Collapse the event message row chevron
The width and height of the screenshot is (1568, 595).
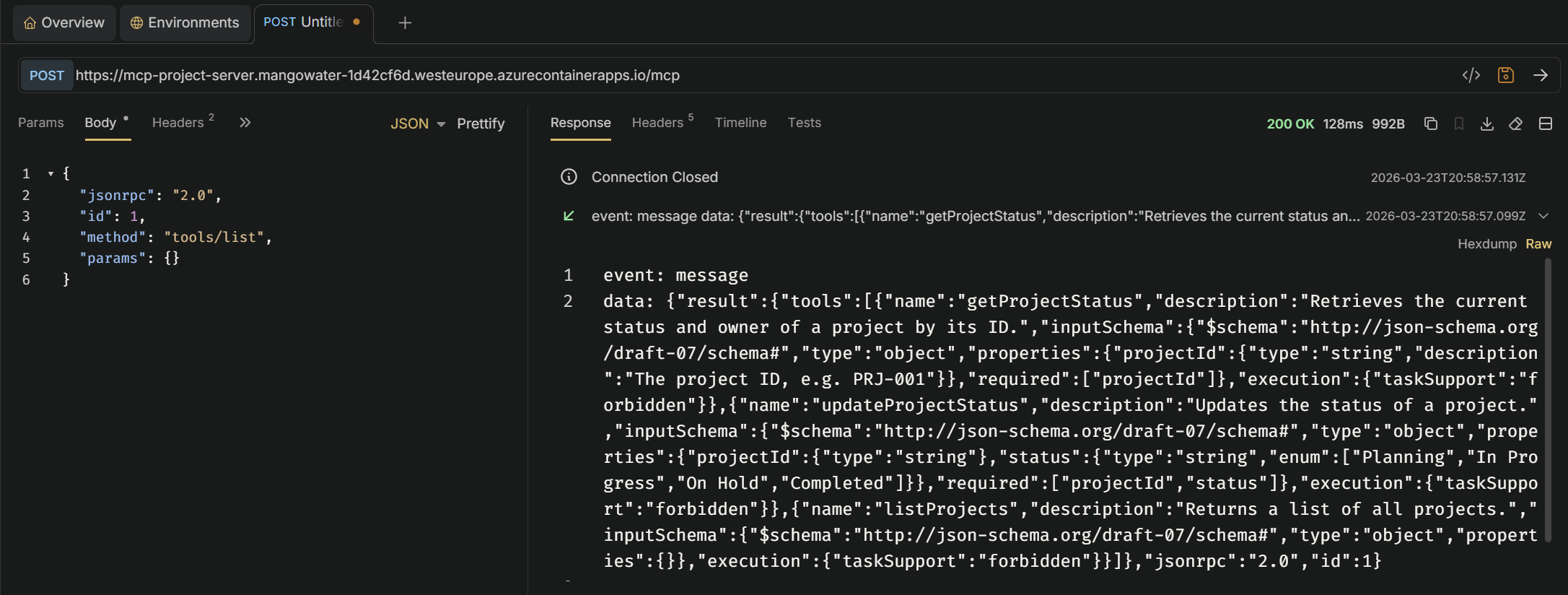pyautogui.click(x=1543, y=216)
